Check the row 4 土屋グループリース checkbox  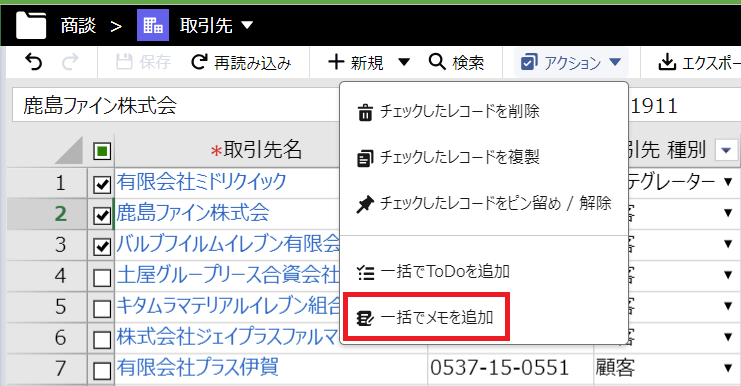click(102, 278)
